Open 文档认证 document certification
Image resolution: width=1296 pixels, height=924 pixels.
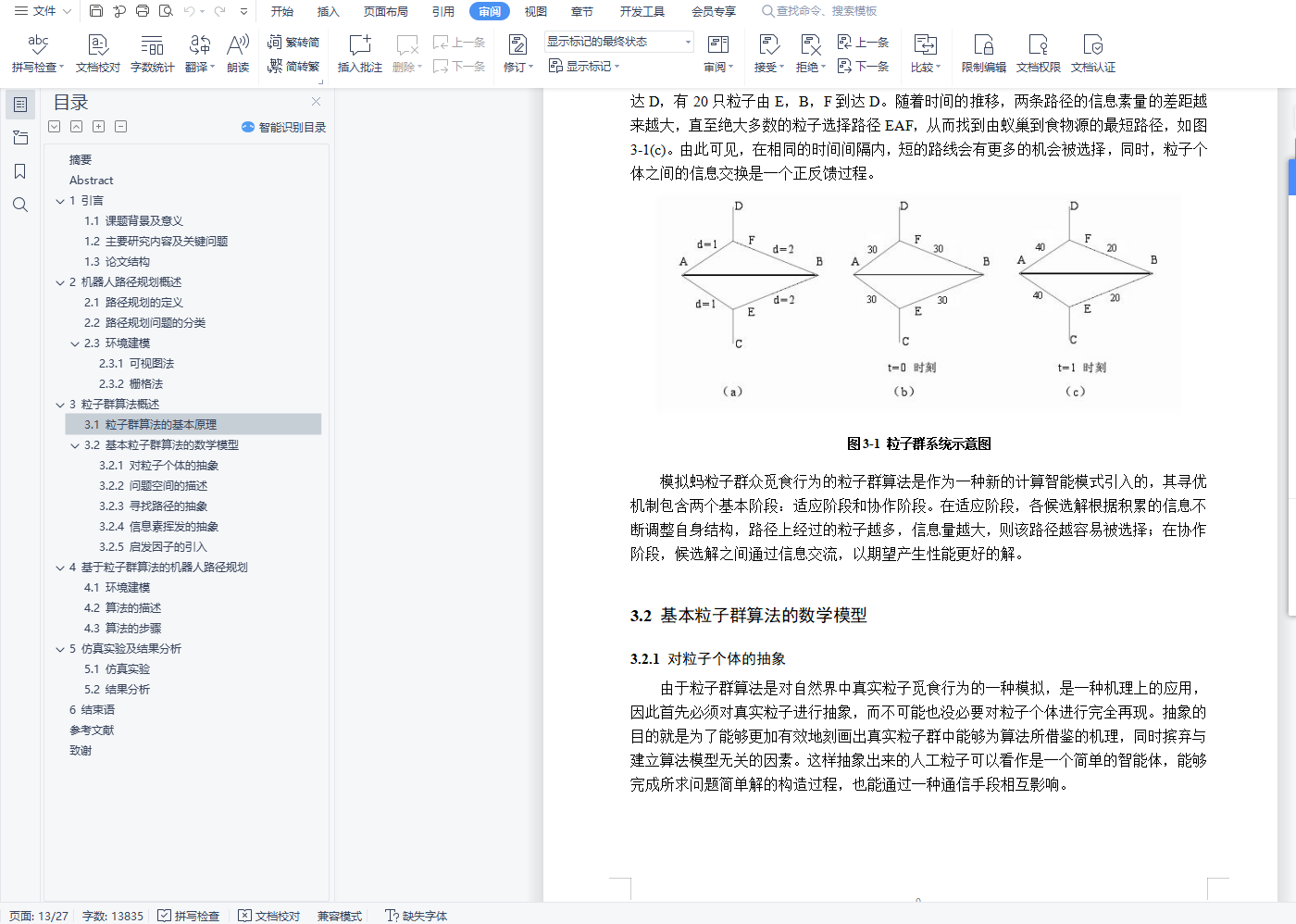[x=1093, y=53]
